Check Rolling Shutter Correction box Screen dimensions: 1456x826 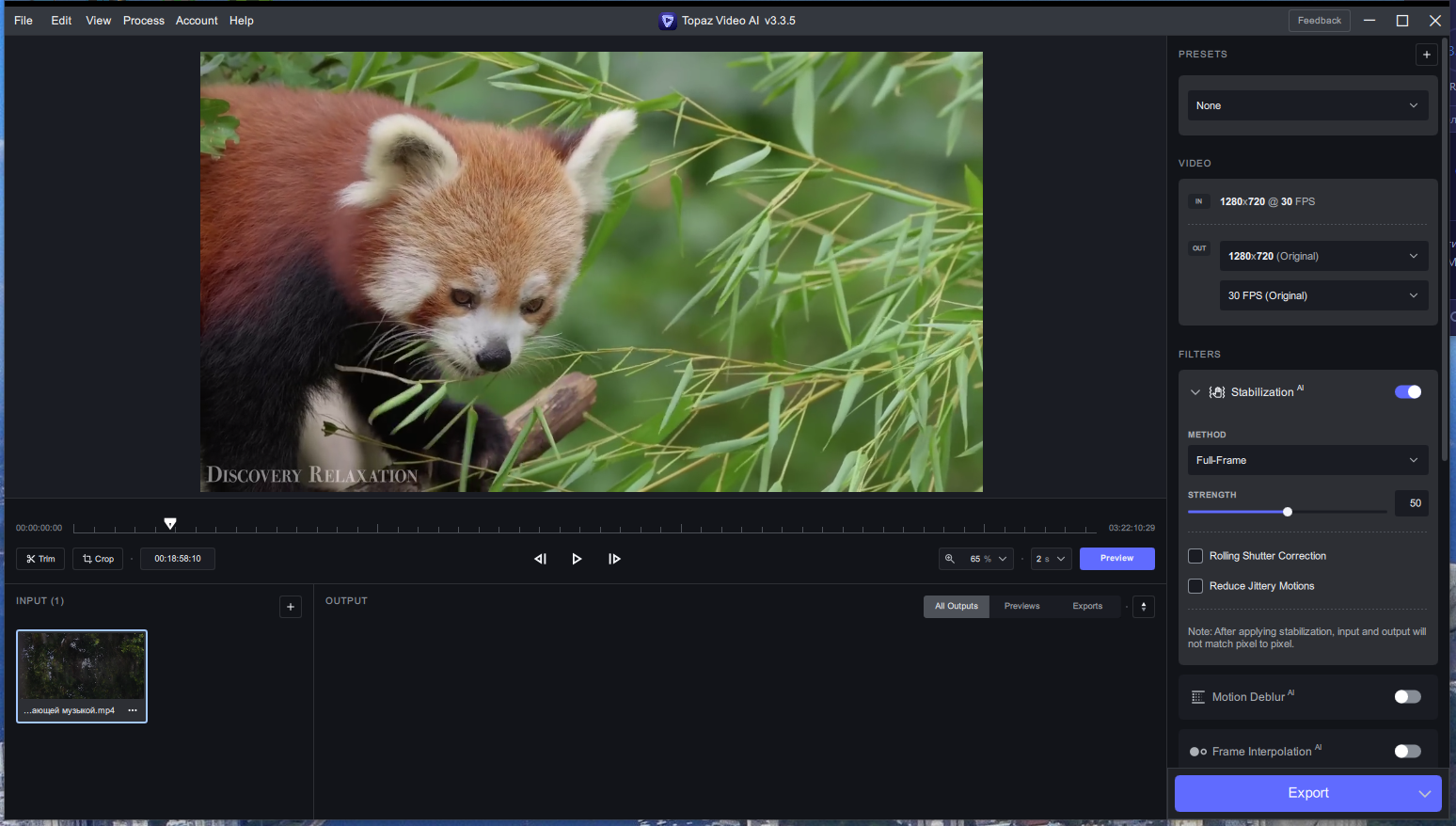pos(1195,556)
